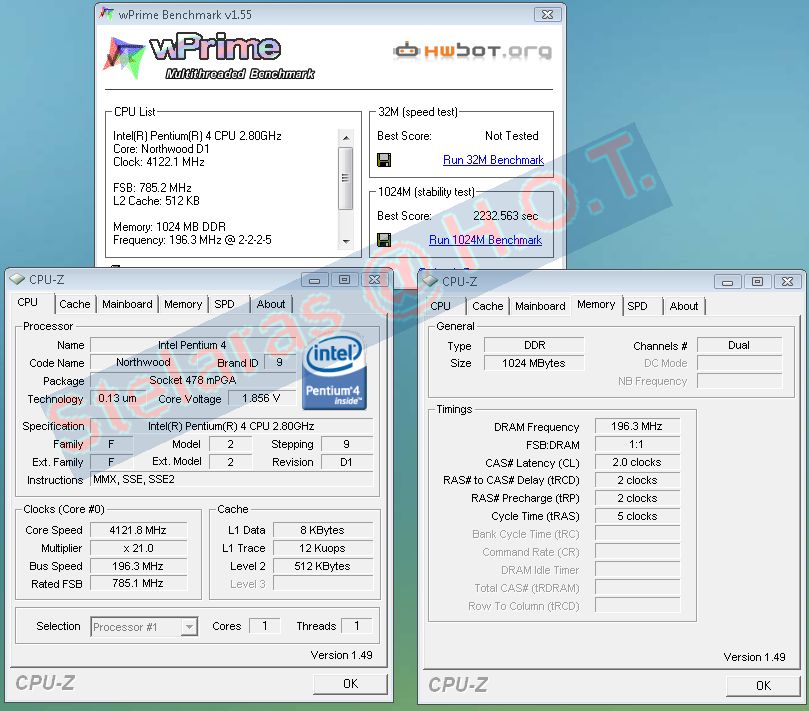Click the Revision value D1

(x=346, y=462)
